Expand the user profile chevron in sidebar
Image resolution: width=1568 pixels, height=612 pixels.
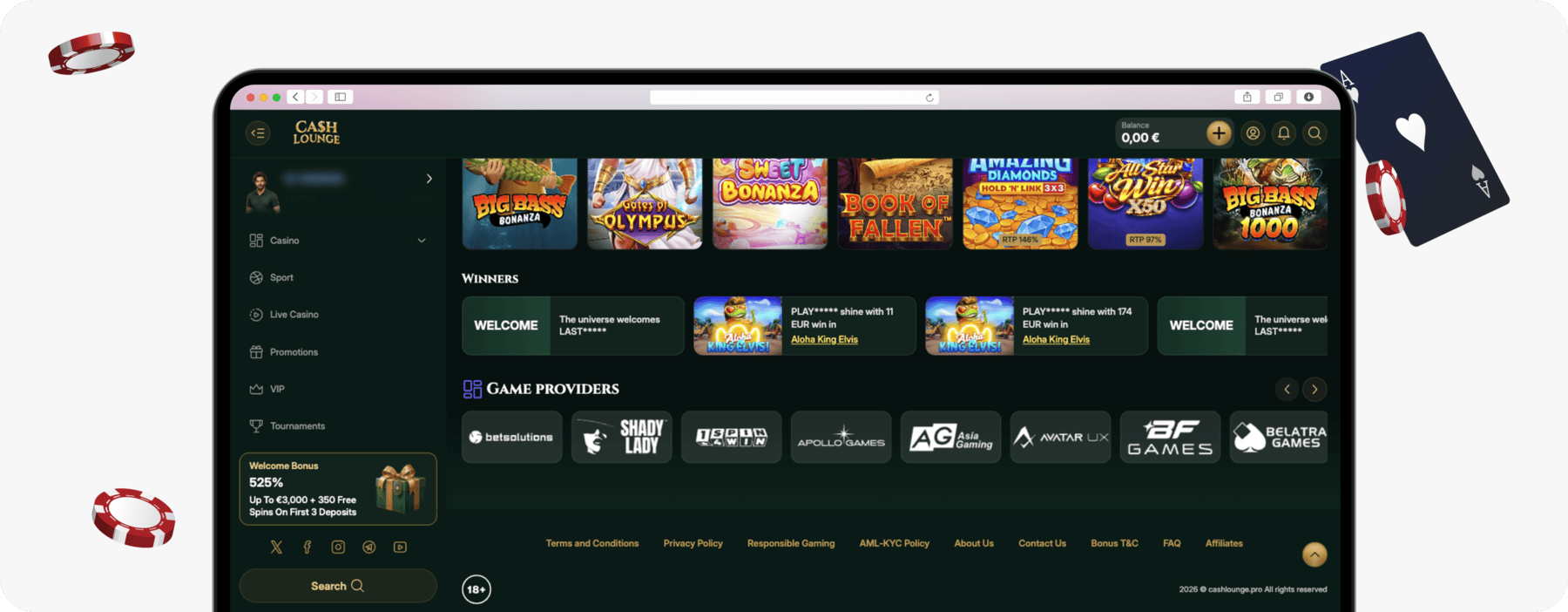(x=429, y=179)
